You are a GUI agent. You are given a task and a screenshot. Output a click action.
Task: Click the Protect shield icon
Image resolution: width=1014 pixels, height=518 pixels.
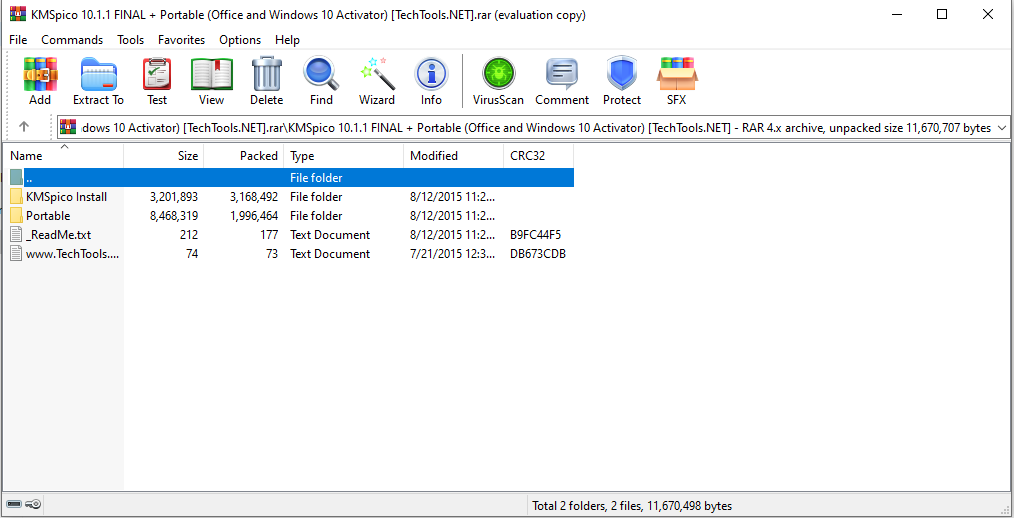tap(621, 74)
